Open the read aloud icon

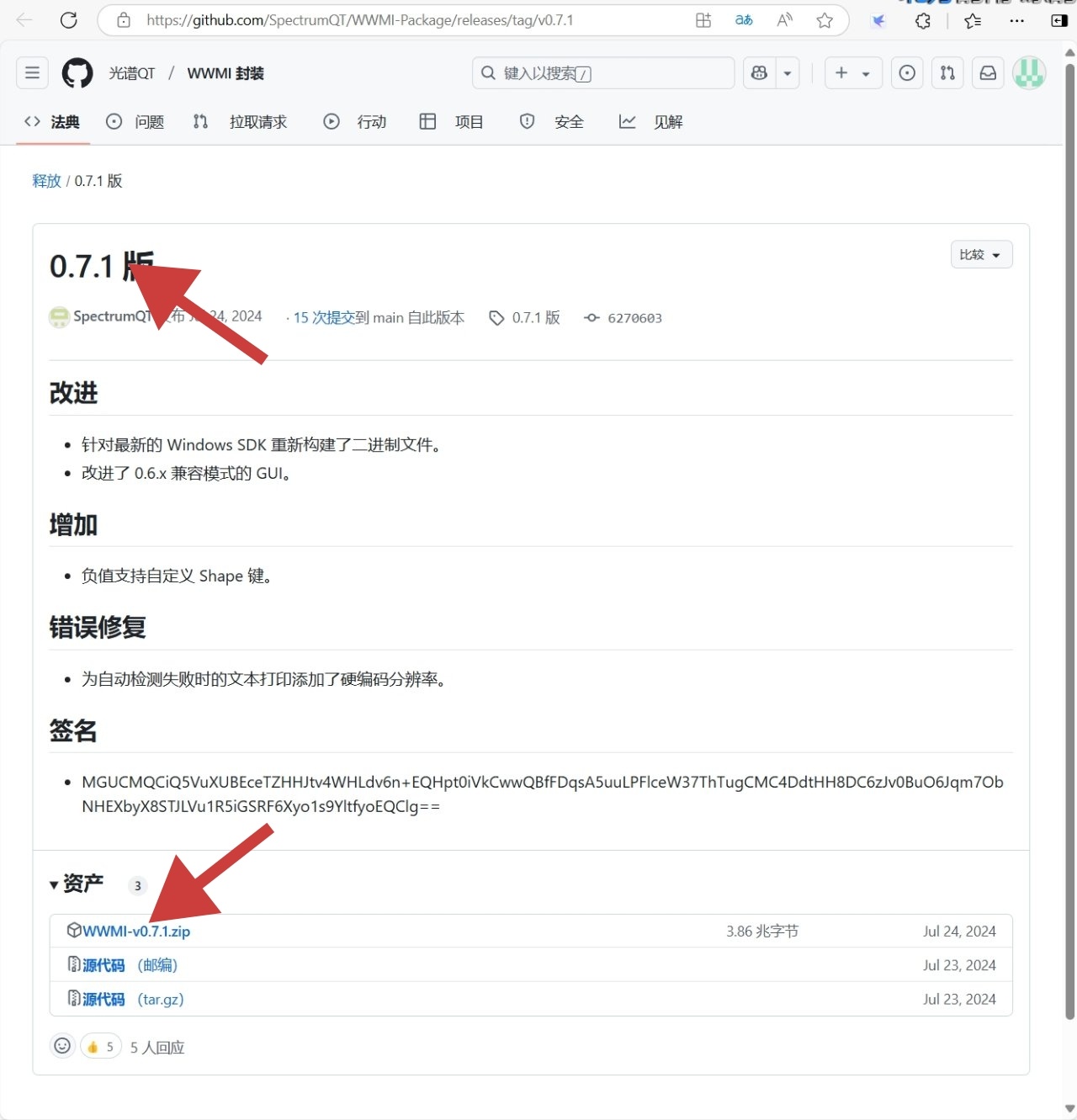pyautogui.click(x=784, y=20)
